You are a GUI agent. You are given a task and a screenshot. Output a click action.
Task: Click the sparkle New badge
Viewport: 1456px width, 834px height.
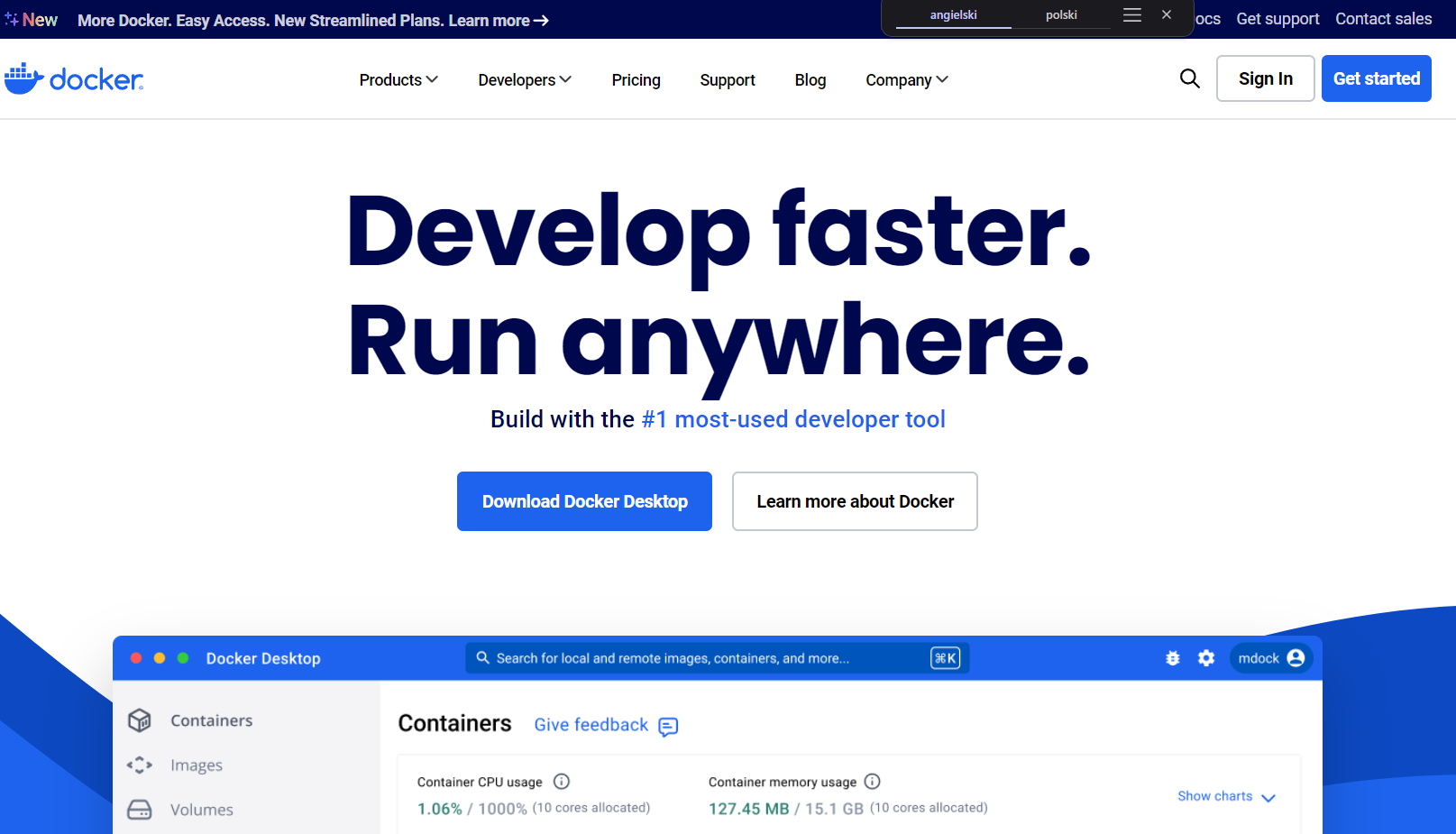32,19
